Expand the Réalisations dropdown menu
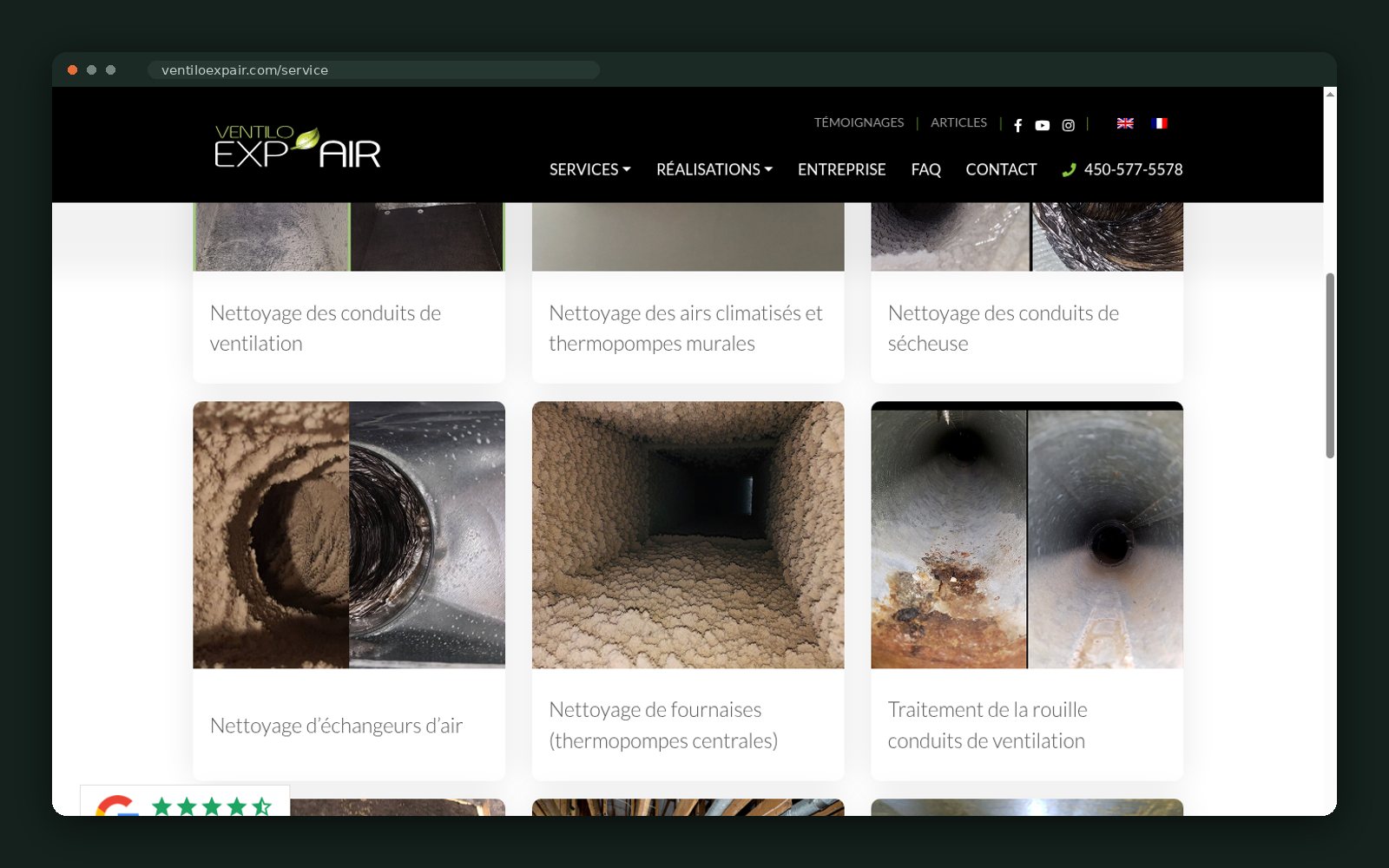The height and width of the screenshot is (868, 1389). pos(714,169)
